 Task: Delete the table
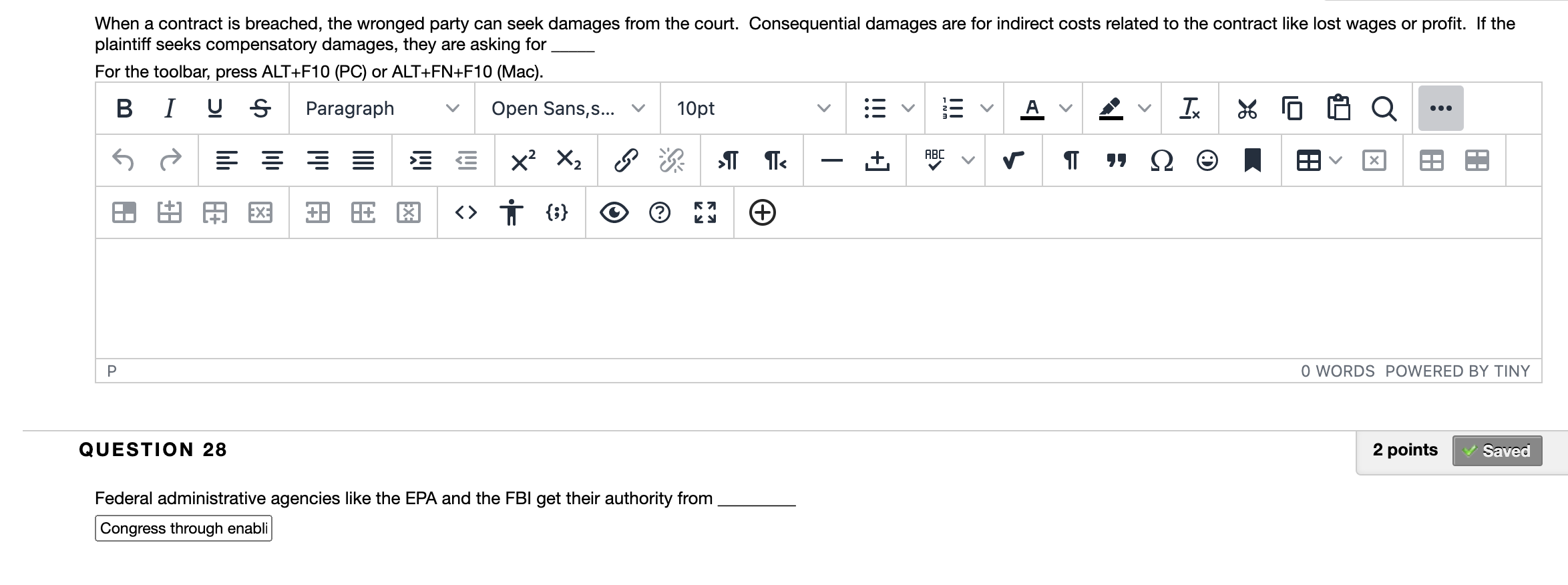[x=1374, y=160]
